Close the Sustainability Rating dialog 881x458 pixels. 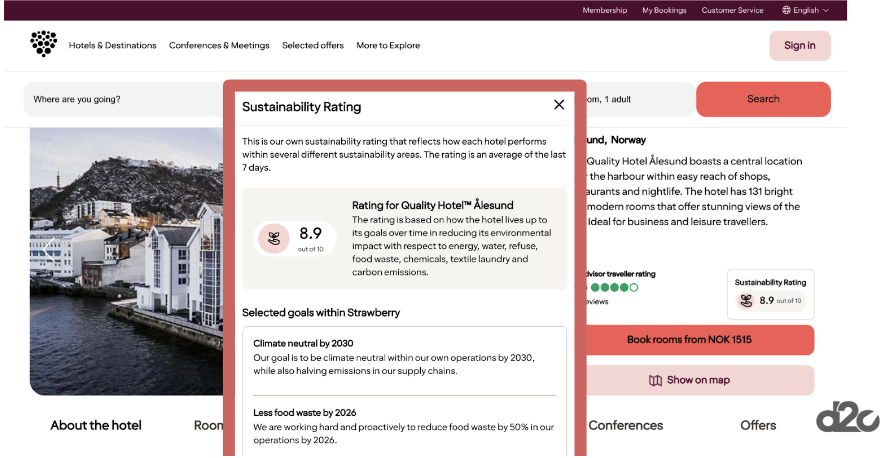(x=558, y=105)
